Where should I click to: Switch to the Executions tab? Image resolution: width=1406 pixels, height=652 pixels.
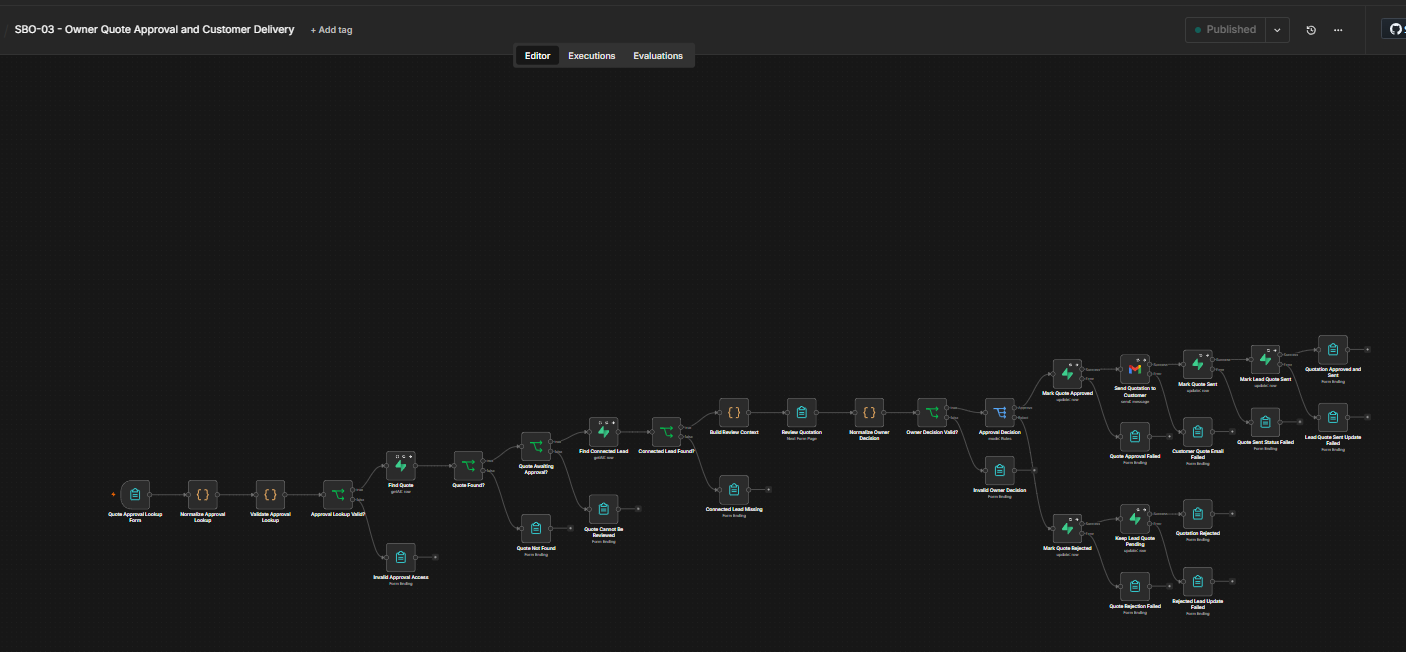[592, 56]
